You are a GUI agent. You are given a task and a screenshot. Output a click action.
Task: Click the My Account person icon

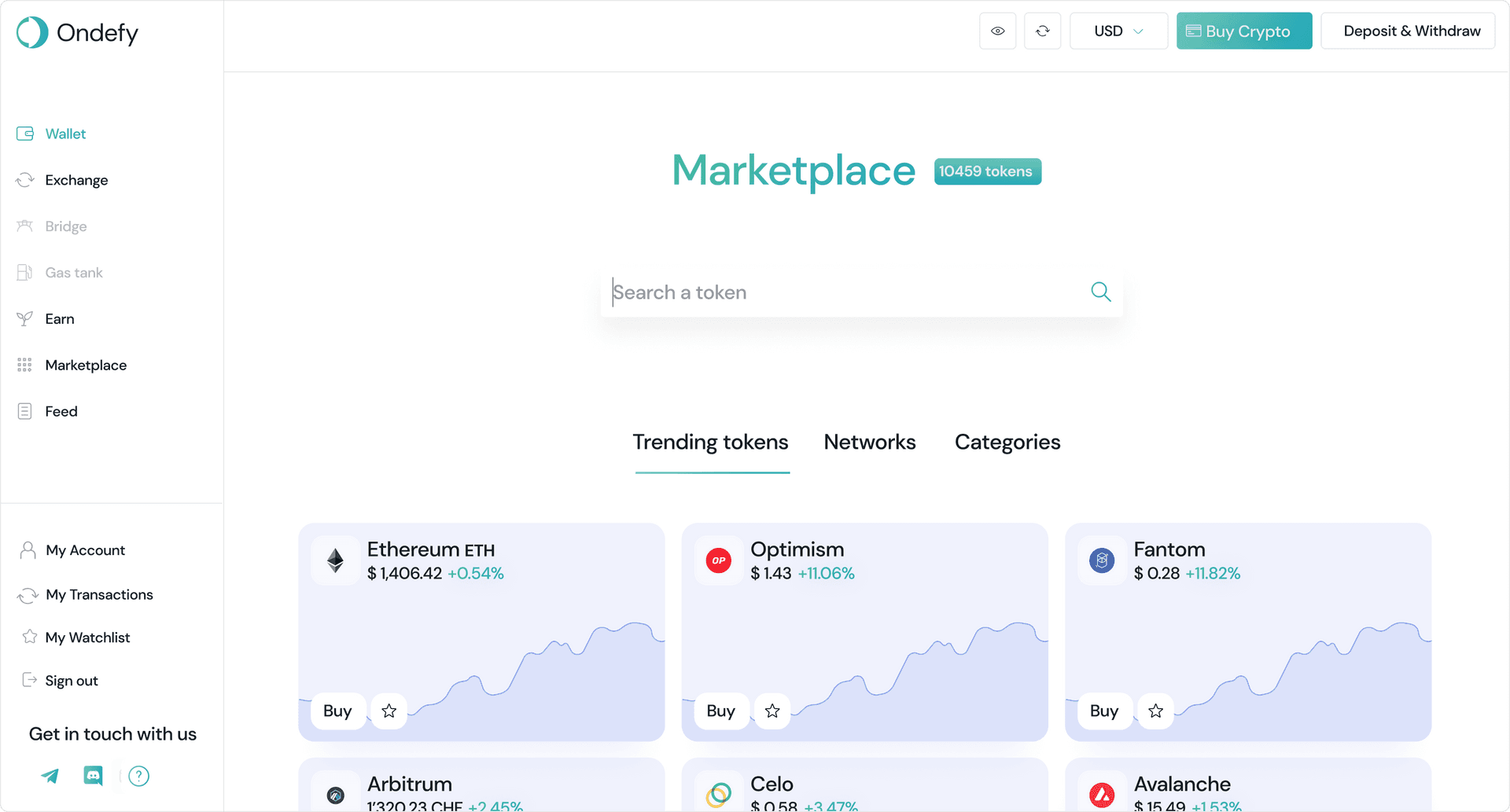[28, 550]
